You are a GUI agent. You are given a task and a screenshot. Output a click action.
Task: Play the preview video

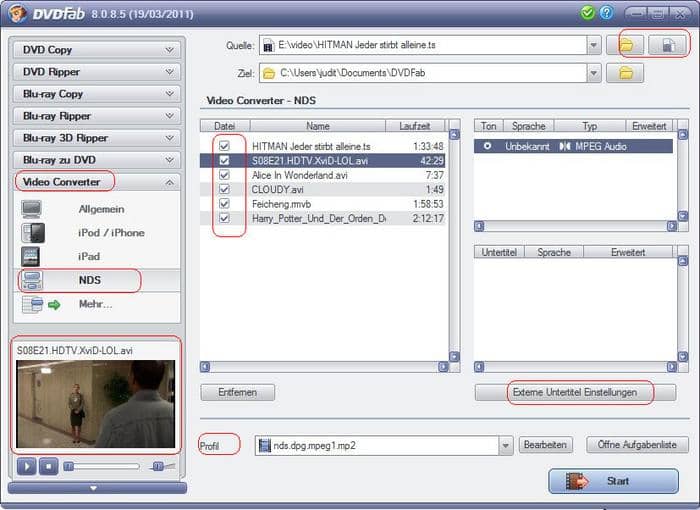coord(27,467)
